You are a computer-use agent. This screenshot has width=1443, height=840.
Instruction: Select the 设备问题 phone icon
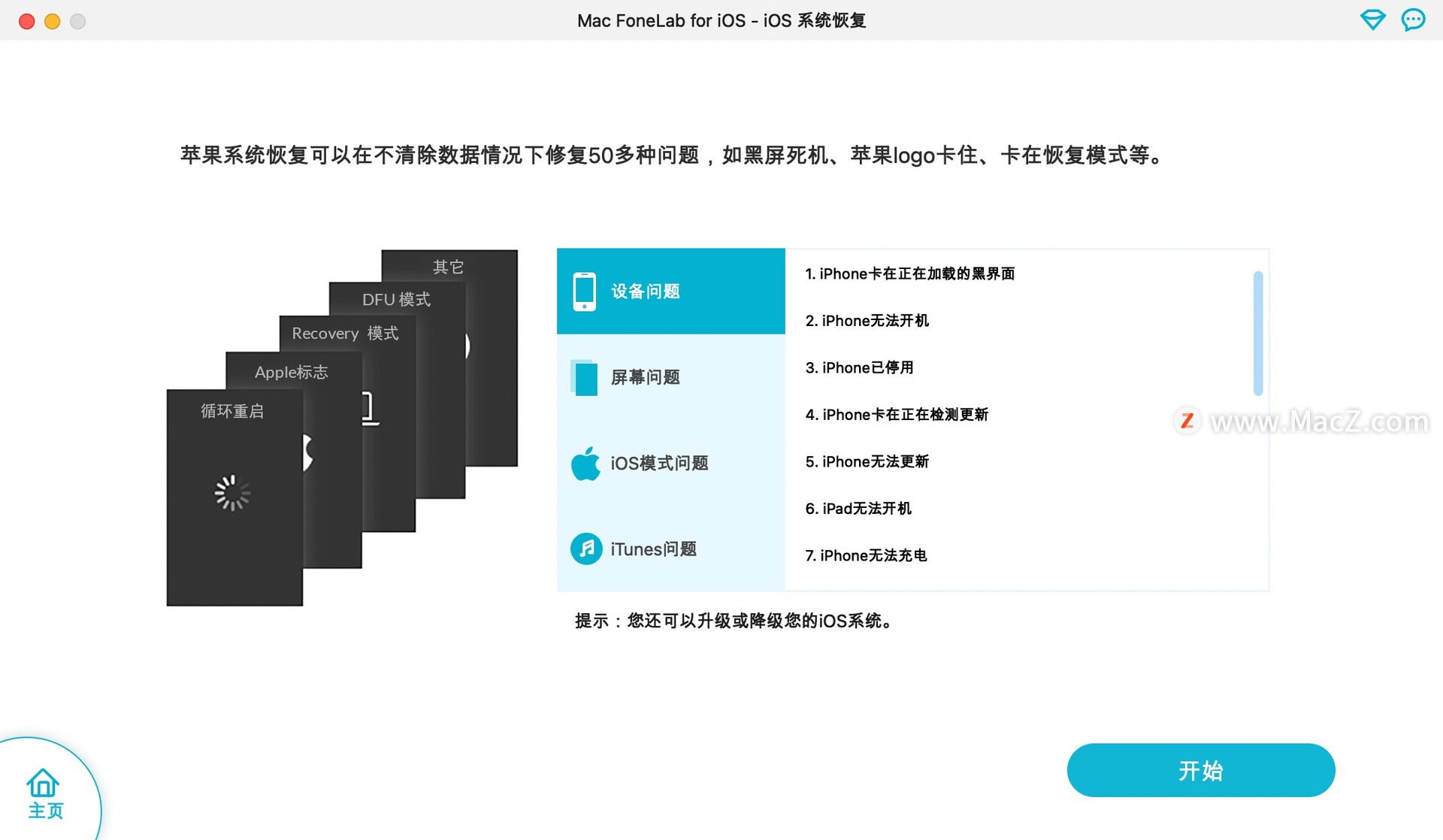(x=585, y=290)
